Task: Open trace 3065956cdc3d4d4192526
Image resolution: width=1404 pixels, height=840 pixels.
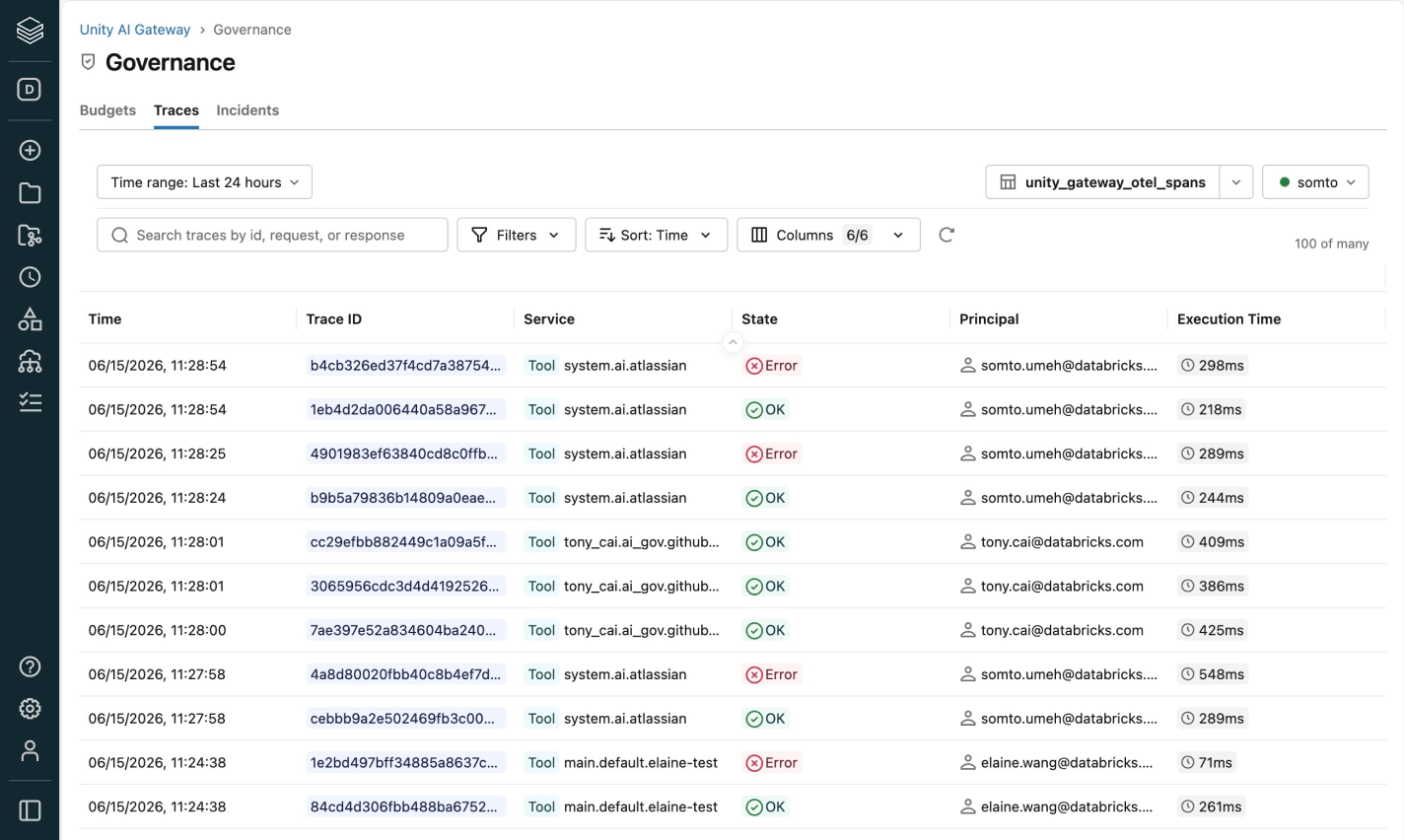Action: pyautogui.click(x=404, y=587)
